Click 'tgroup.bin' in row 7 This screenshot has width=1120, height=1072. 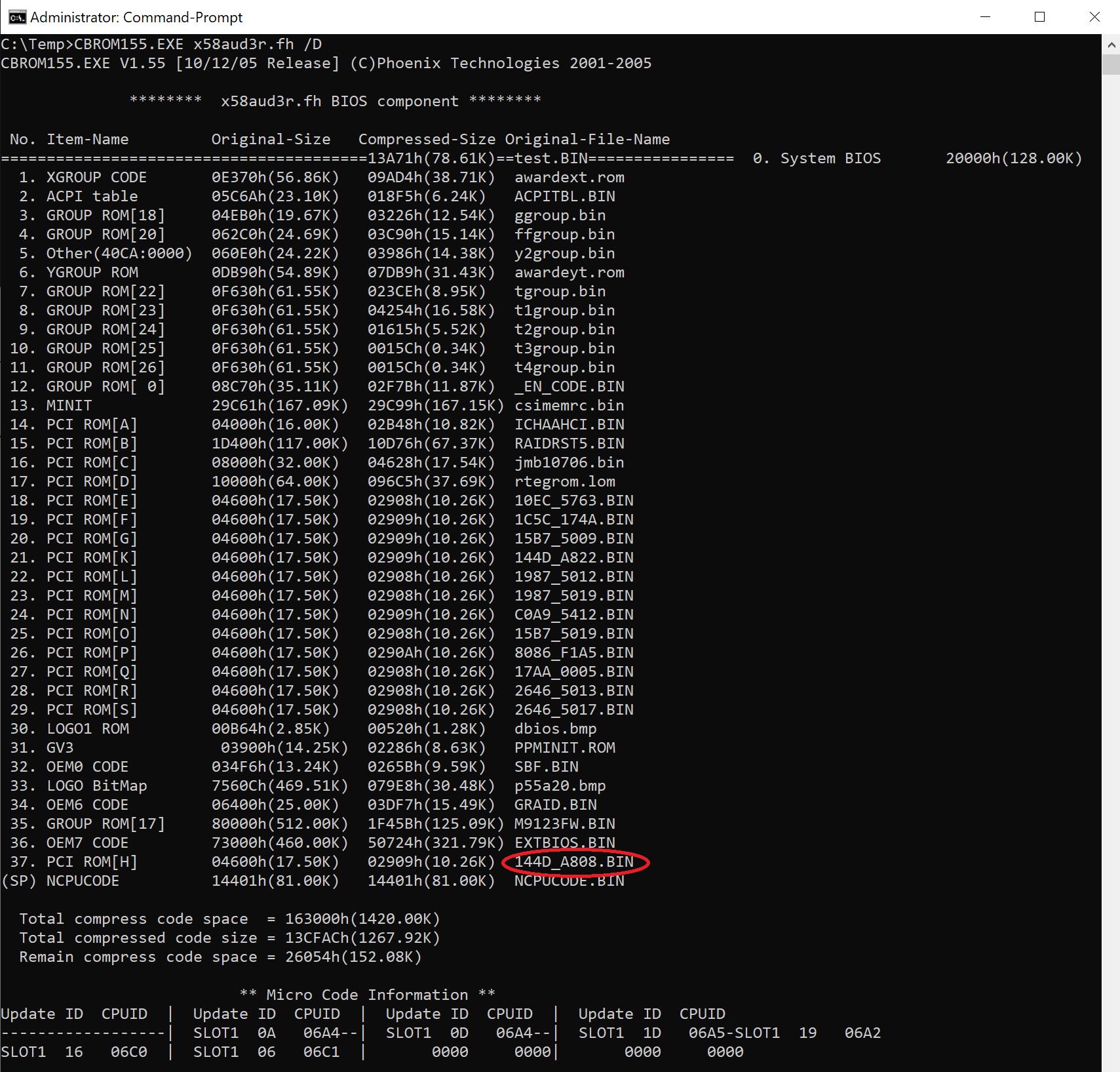pyautogui.click(x=560, y=291)
